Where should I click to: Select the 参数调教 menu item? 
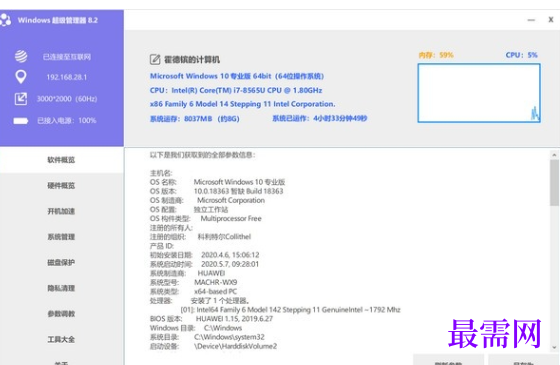coord(61,314)
